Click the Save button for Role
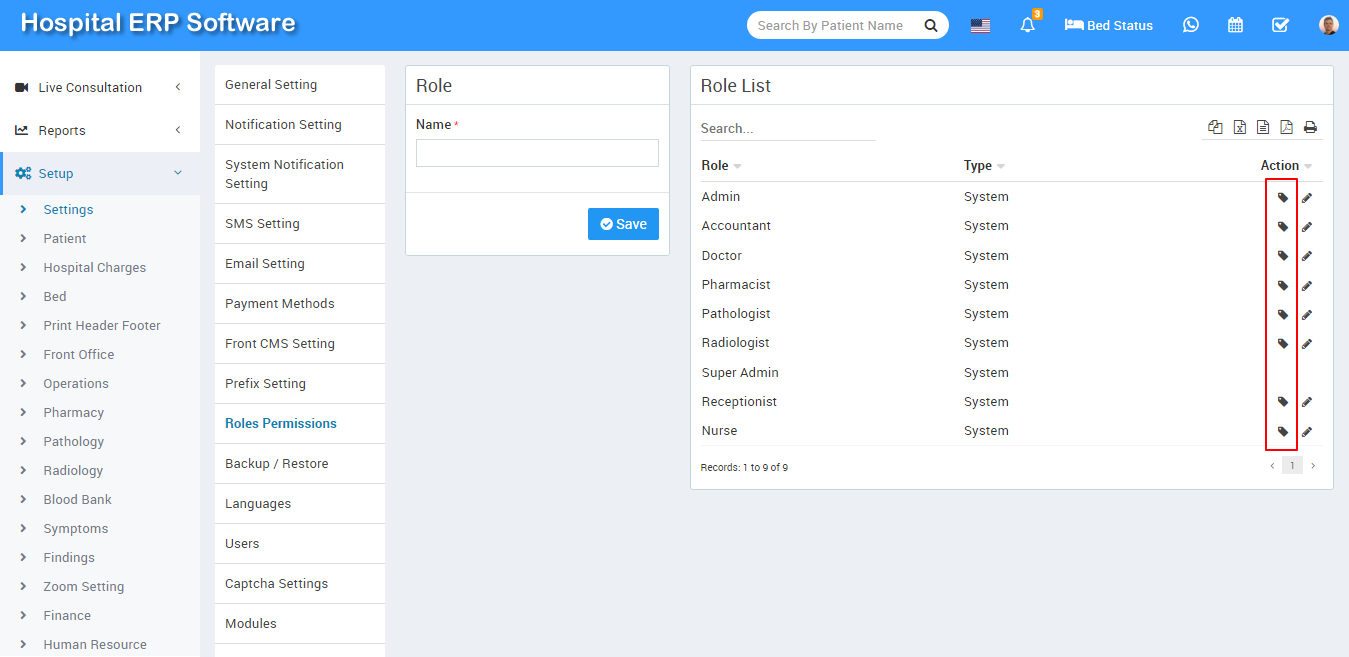The width and height of the screenshot is (1349, 657). pos(623,224)
